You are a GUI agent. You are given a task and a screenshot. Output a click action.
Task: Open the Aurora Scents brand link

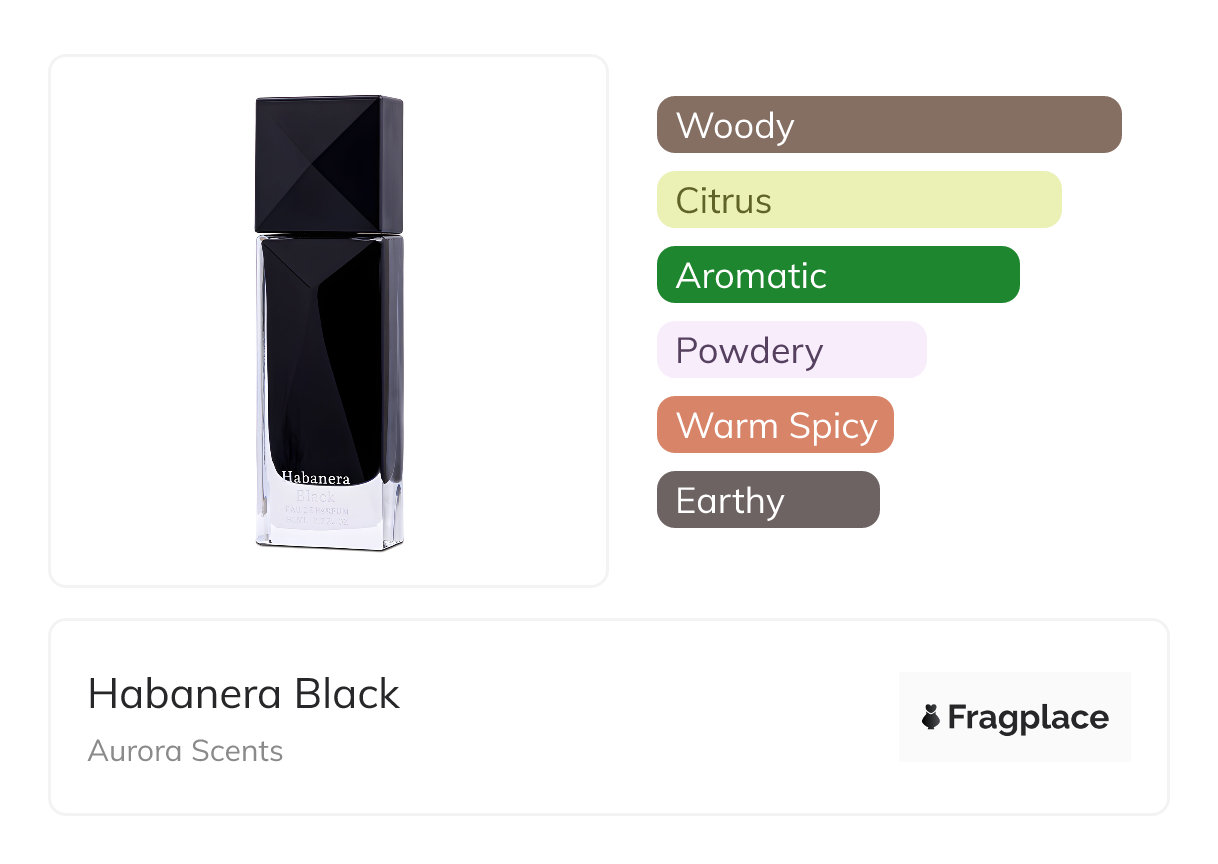(x=185, y=751)
